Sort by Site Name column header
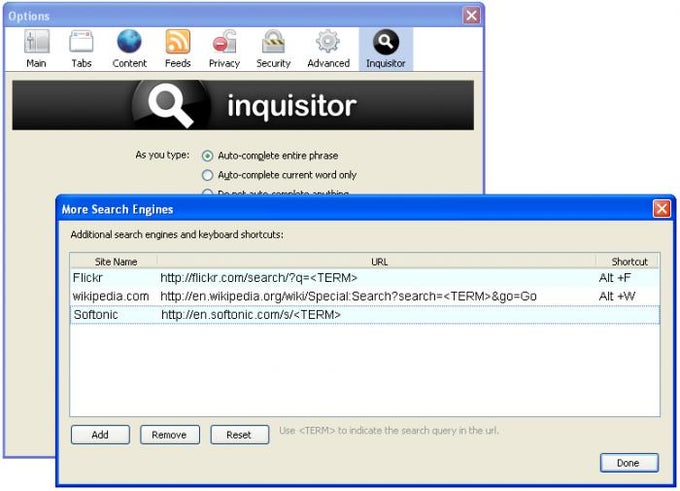 click(x=114, y=262)
